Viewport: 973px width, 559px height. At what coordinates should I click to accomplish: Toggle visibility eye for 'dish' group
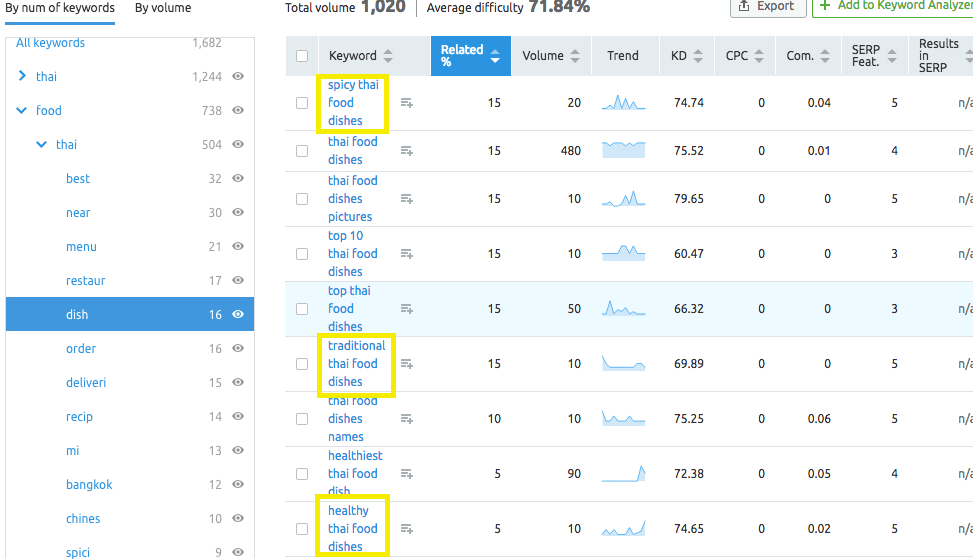click(238, 315)
